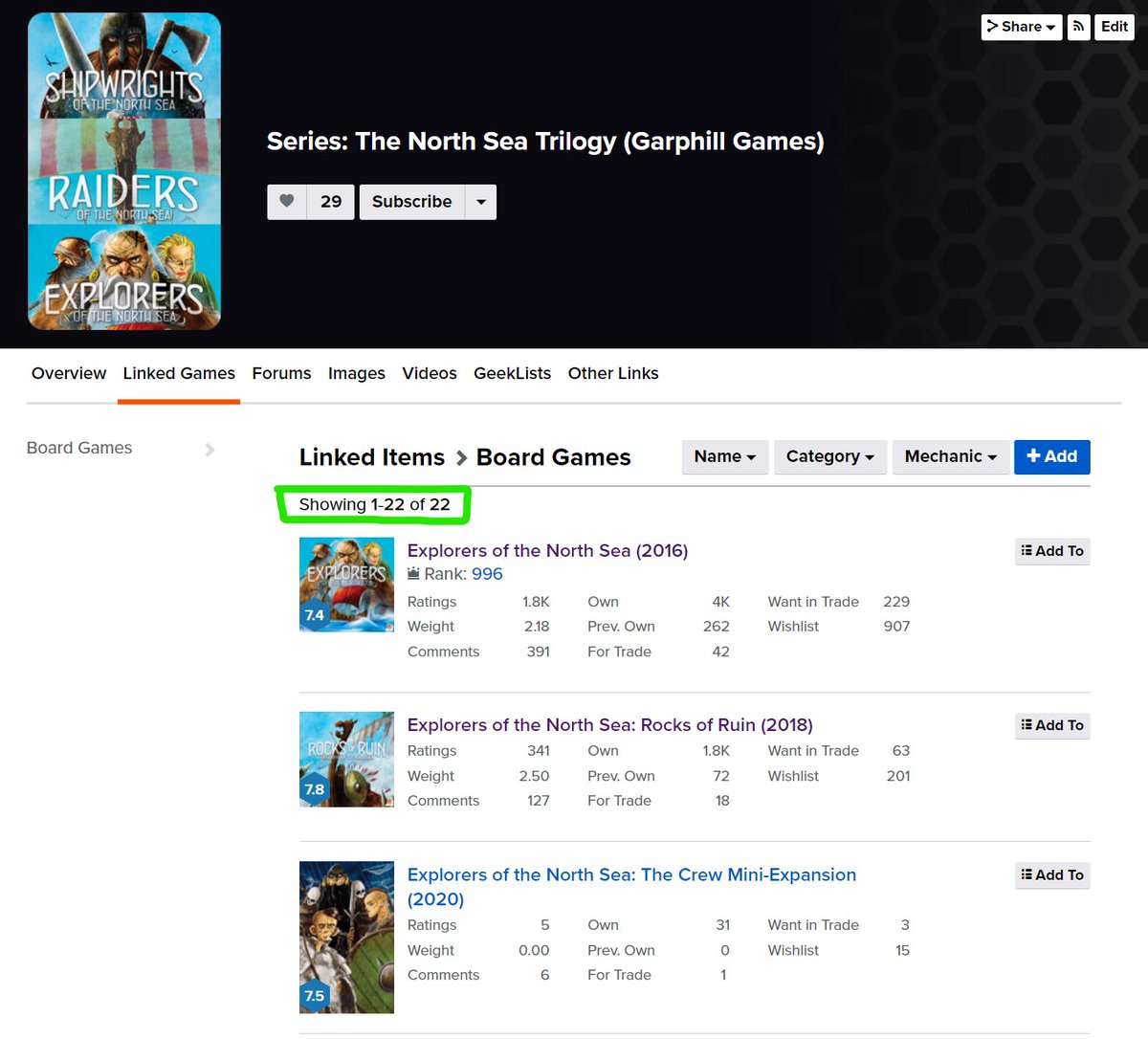Open the Images tab

click(356, 373)
